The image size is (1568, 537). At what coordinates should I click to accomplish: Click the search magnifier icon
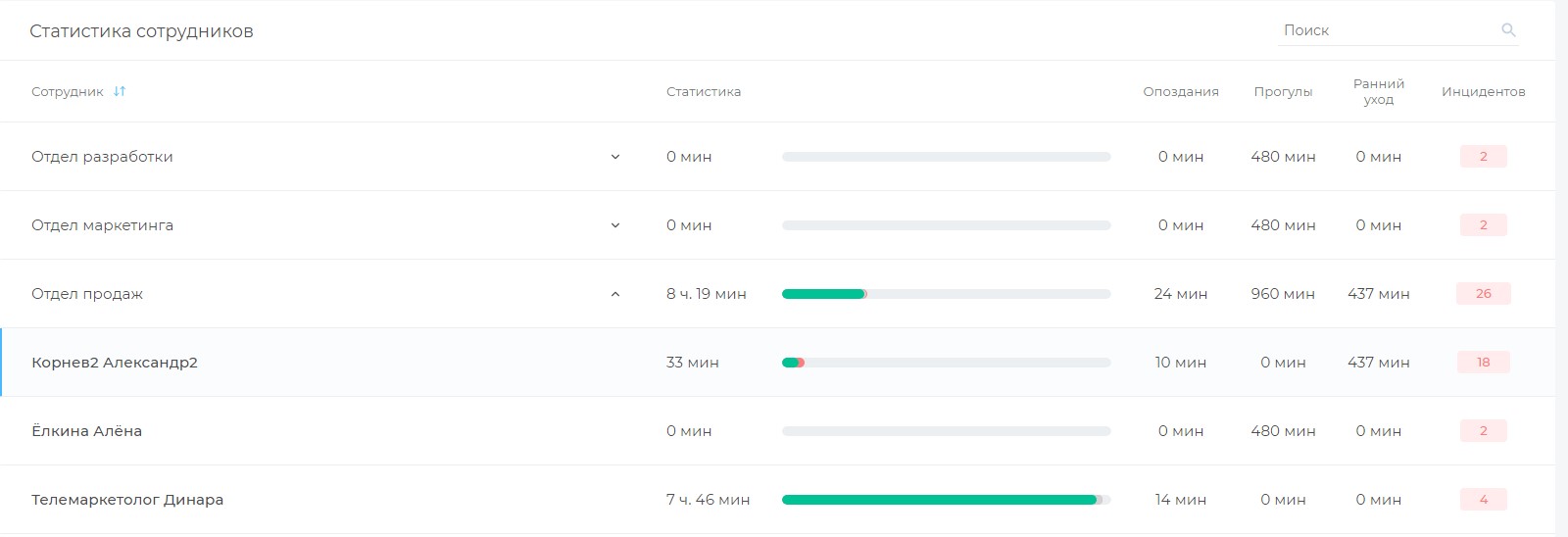[1508, 30]
